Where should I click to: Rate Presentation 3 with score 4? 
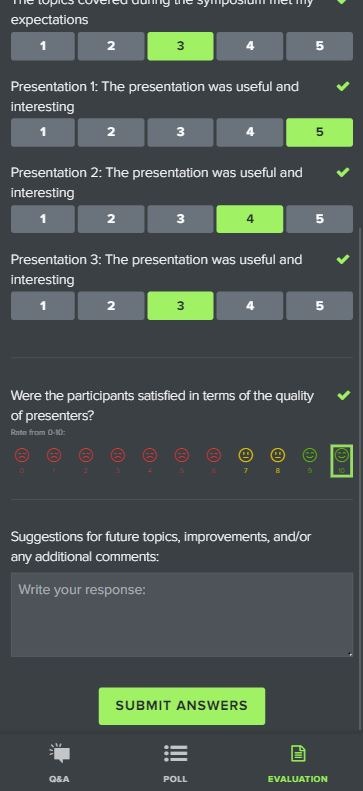250,306
